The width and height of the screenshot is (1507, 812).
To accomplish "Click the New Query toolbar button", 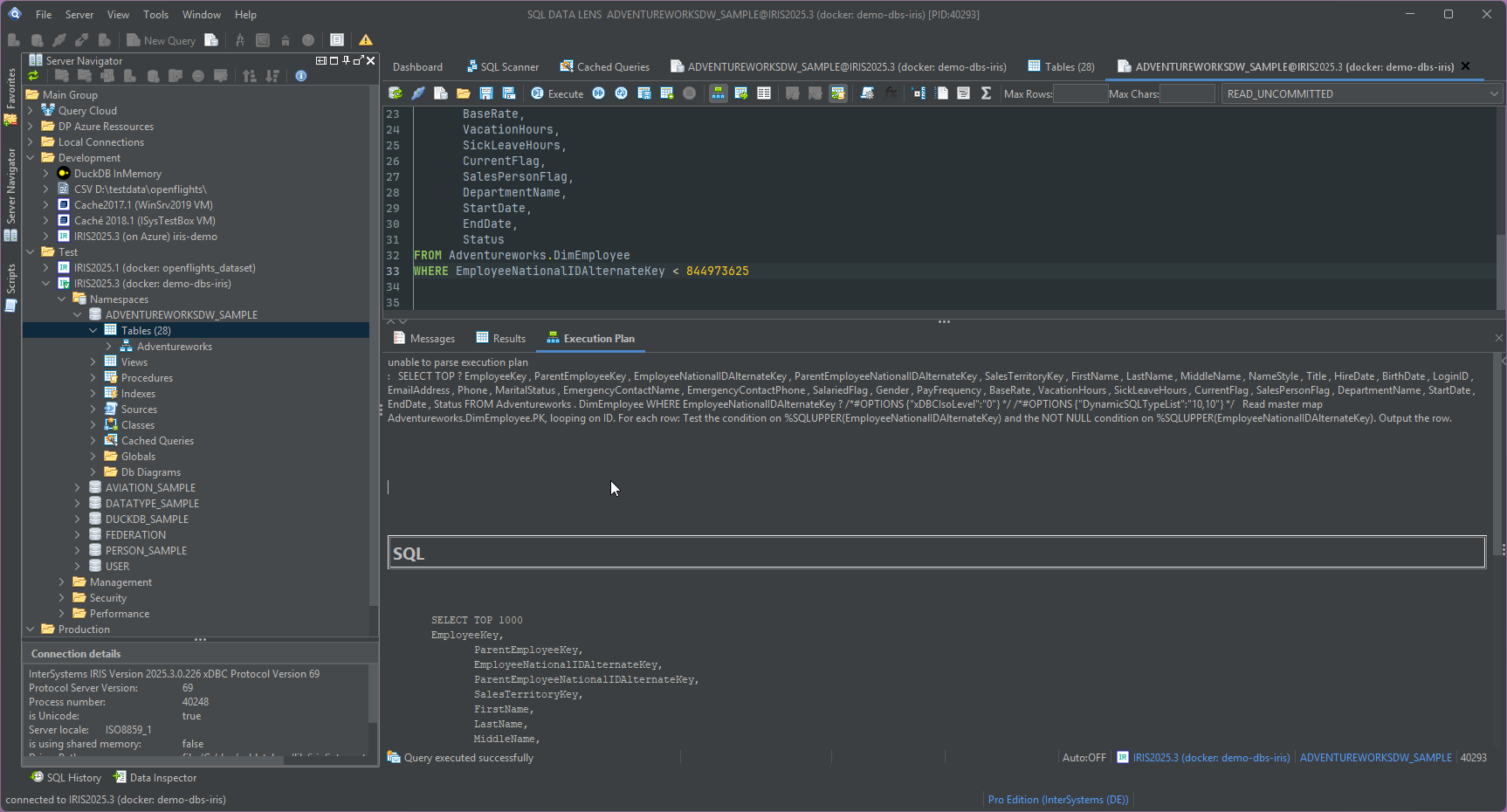I will coord(161,40).
